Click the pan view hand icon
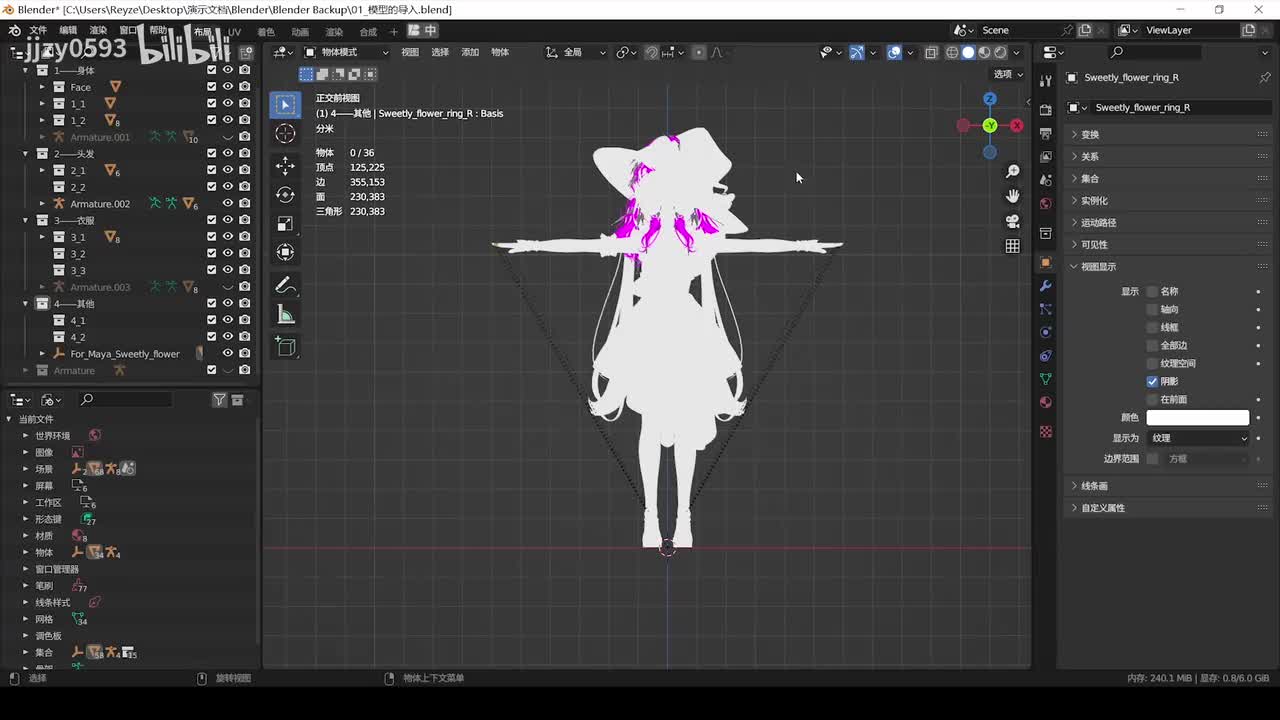 click(1013, 196)
